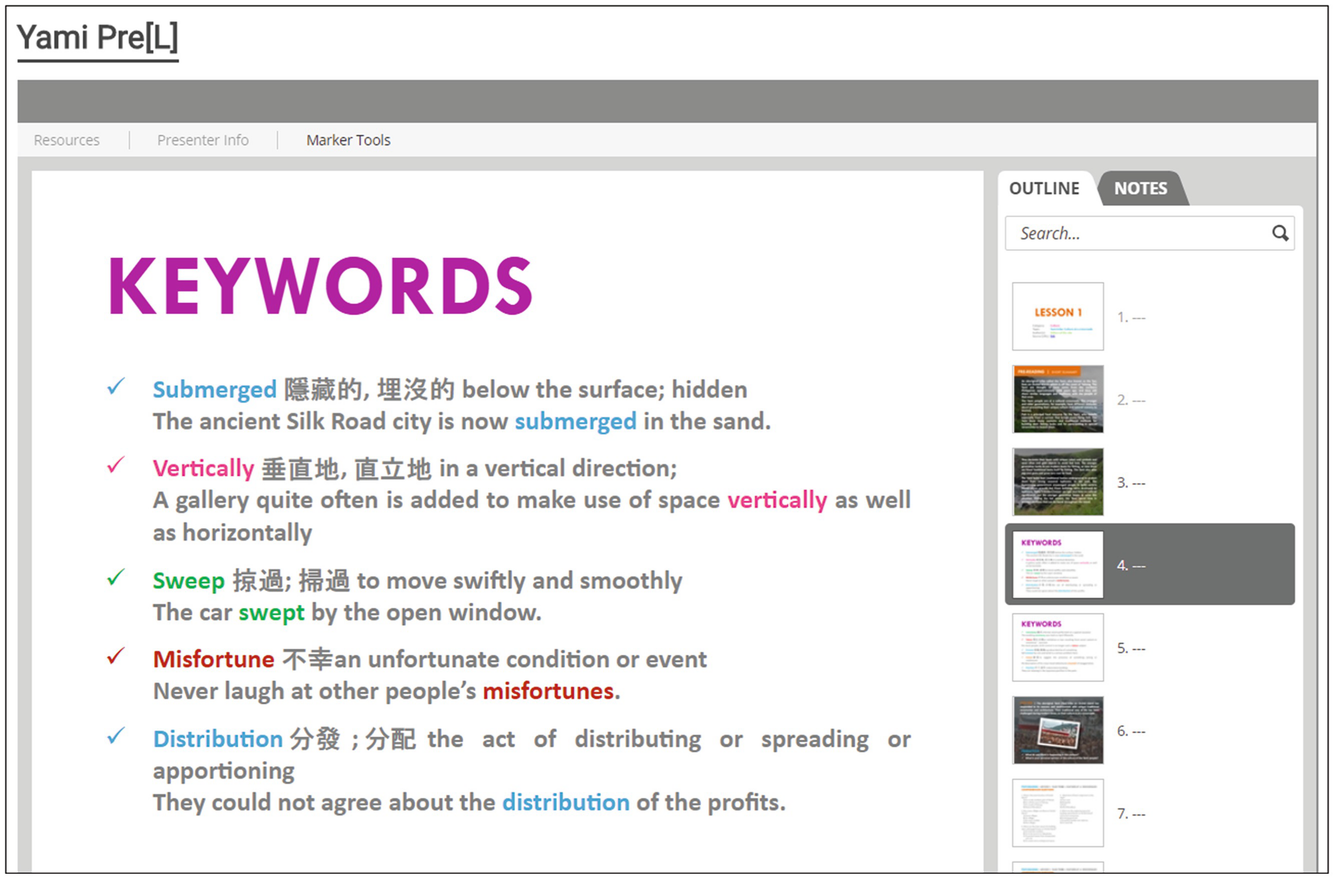This screenshot has width=1335, height=877.
Task: Click the red checkmark beside Misfortune
Action: (x=117, y=657)
